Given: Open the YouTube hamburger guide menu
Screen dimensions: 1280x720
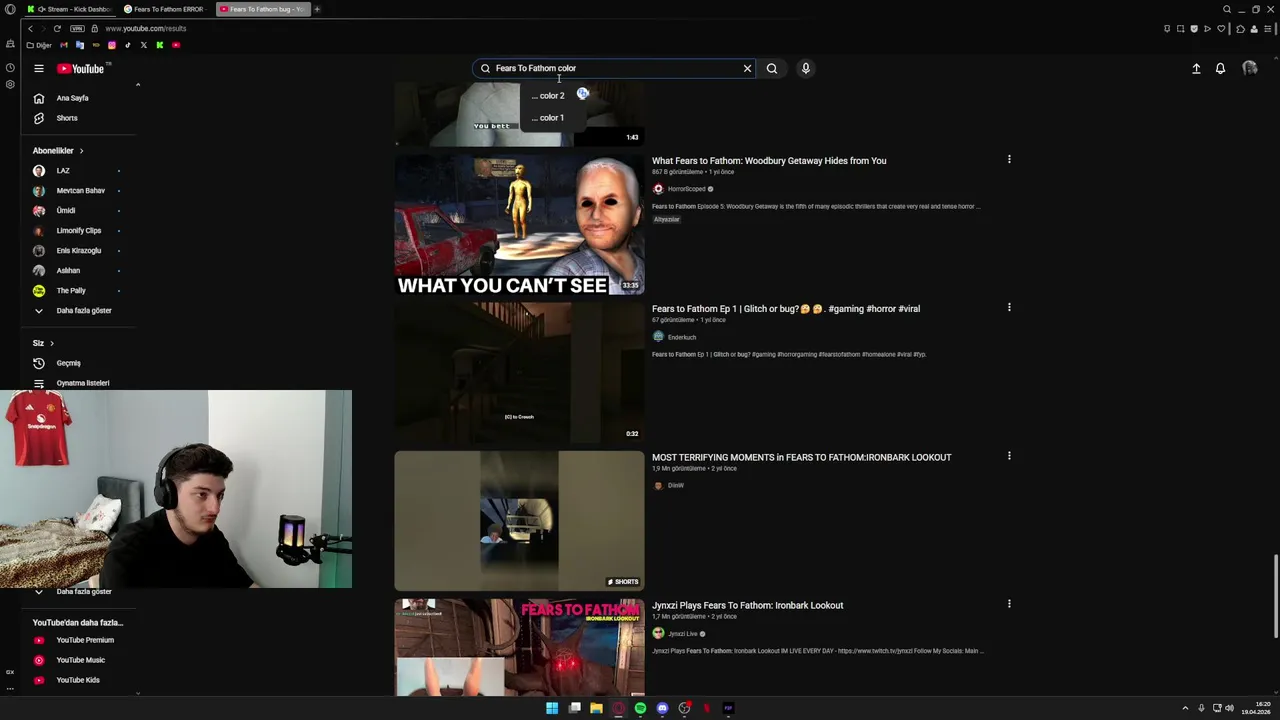Looking at the screenshot, I should point(38,68).
